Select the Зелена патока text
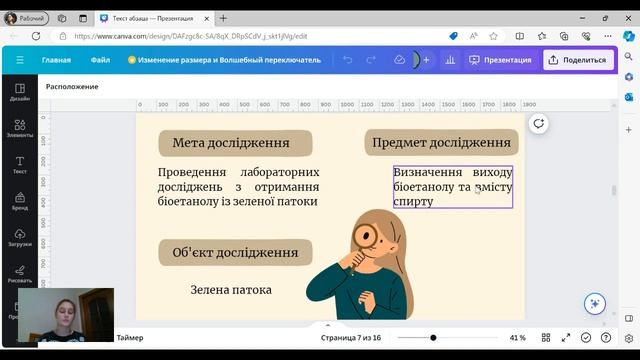640x360 pixels. (231, 290)
